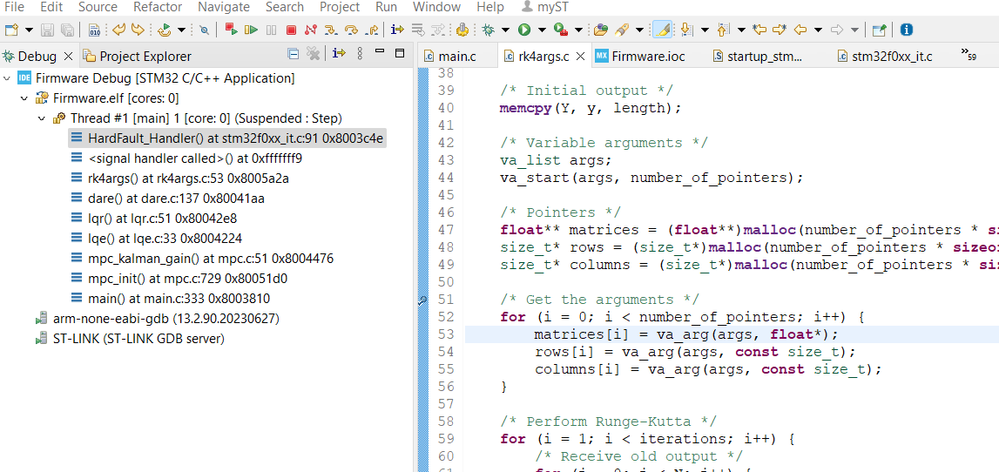Viewport: 999px width, 472px height.
Task: Click the Step Return icon
Action: 371,29
